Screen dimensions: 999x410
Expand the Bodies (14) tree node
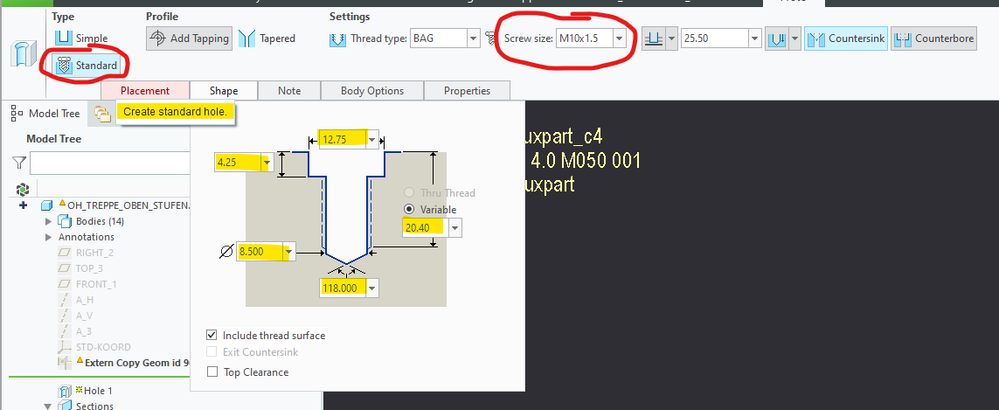pos(48,221)
